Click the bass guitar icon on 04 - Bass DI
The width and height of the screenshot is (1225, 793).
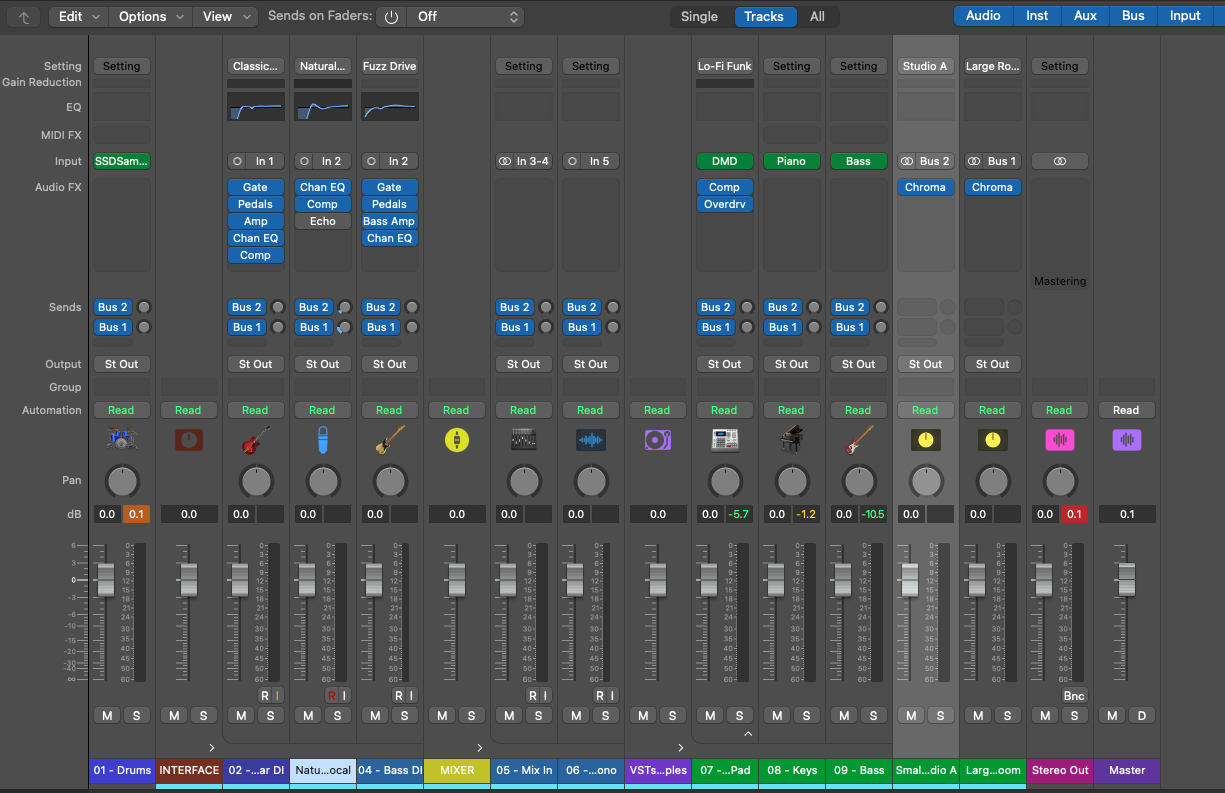[389, 439]
